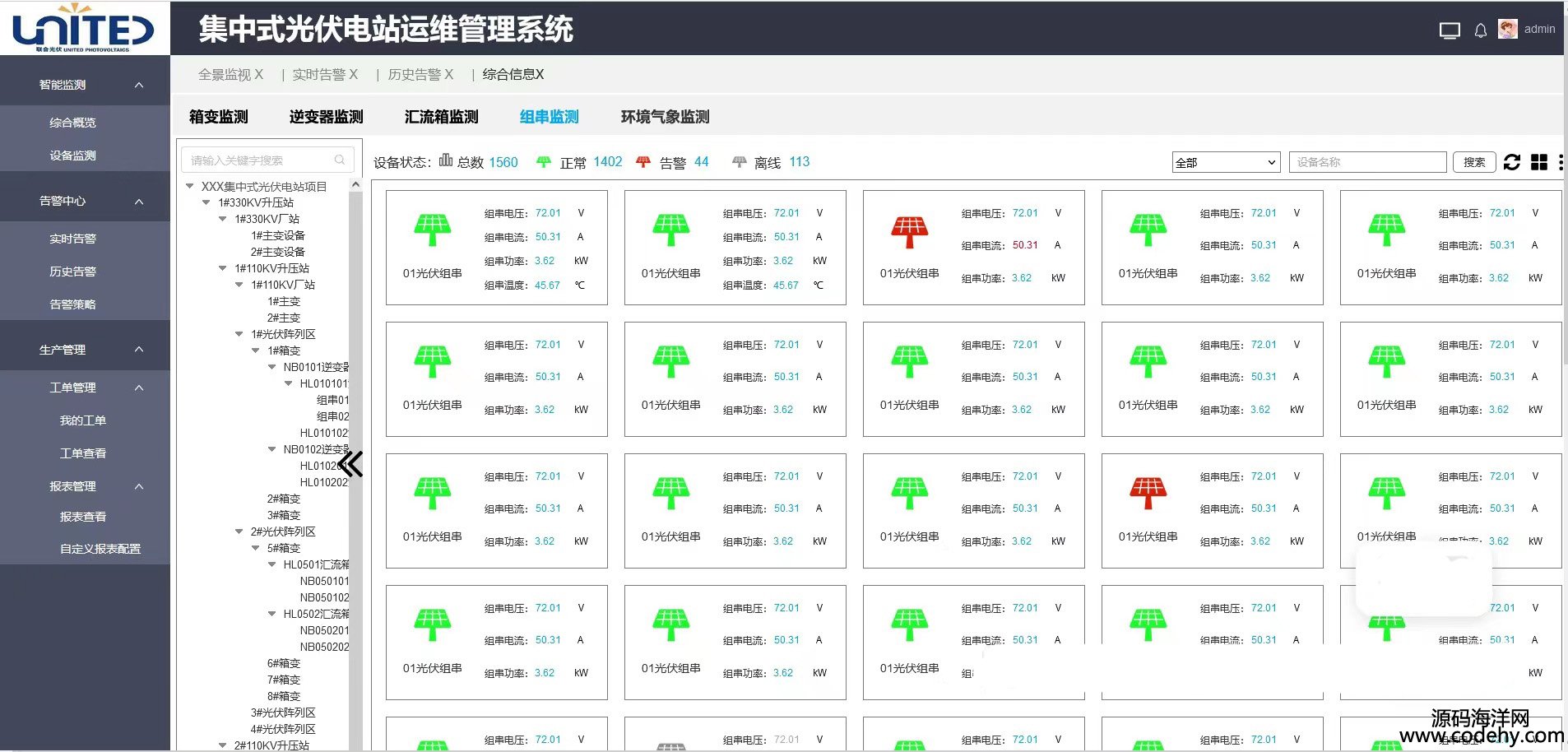Click the bar chart icon beside 总数
The height and width of the screenshot is (752, 1568).
click(446, 160)
